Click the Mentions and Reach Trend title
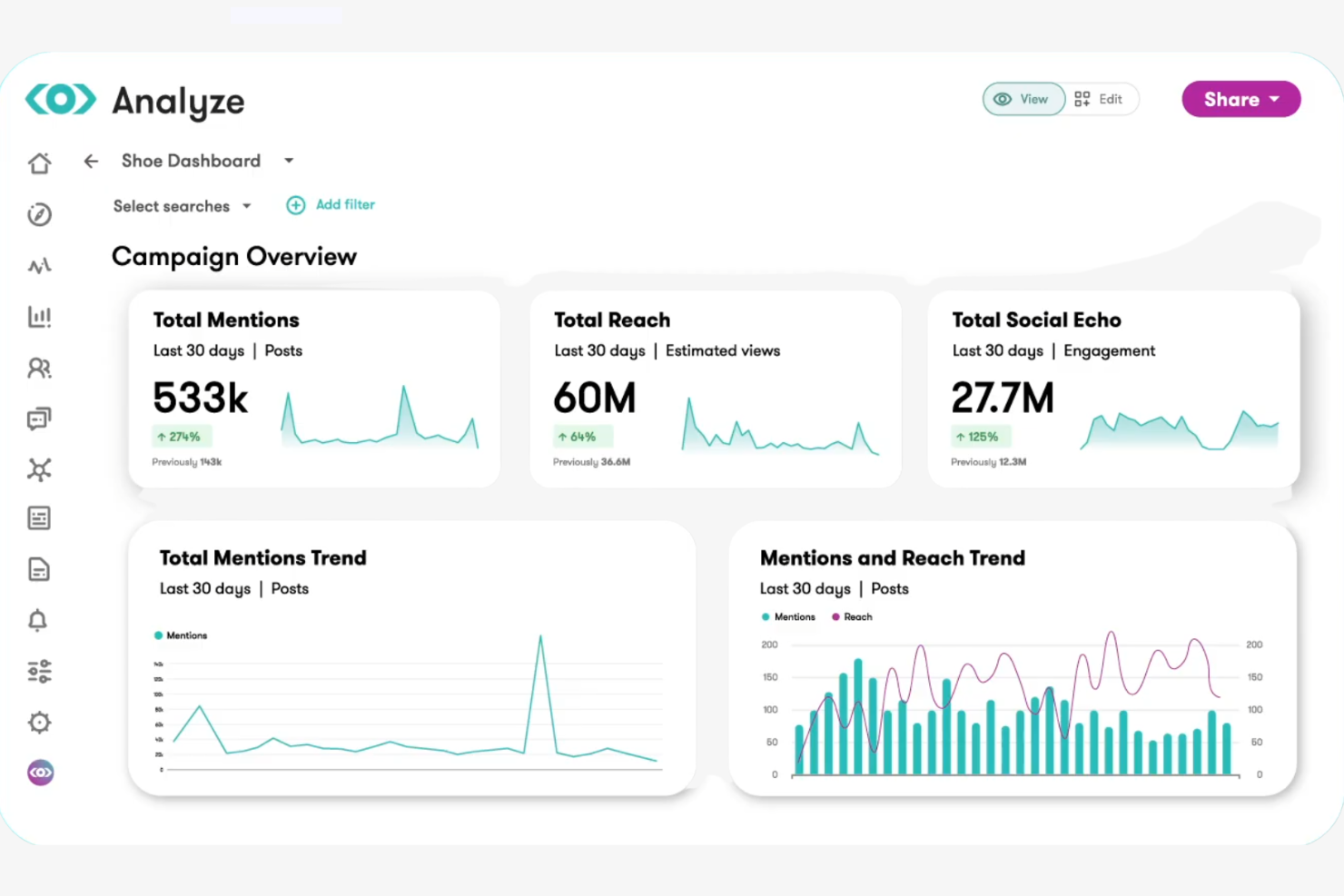1344x896 pixels. tap(893, 557)
